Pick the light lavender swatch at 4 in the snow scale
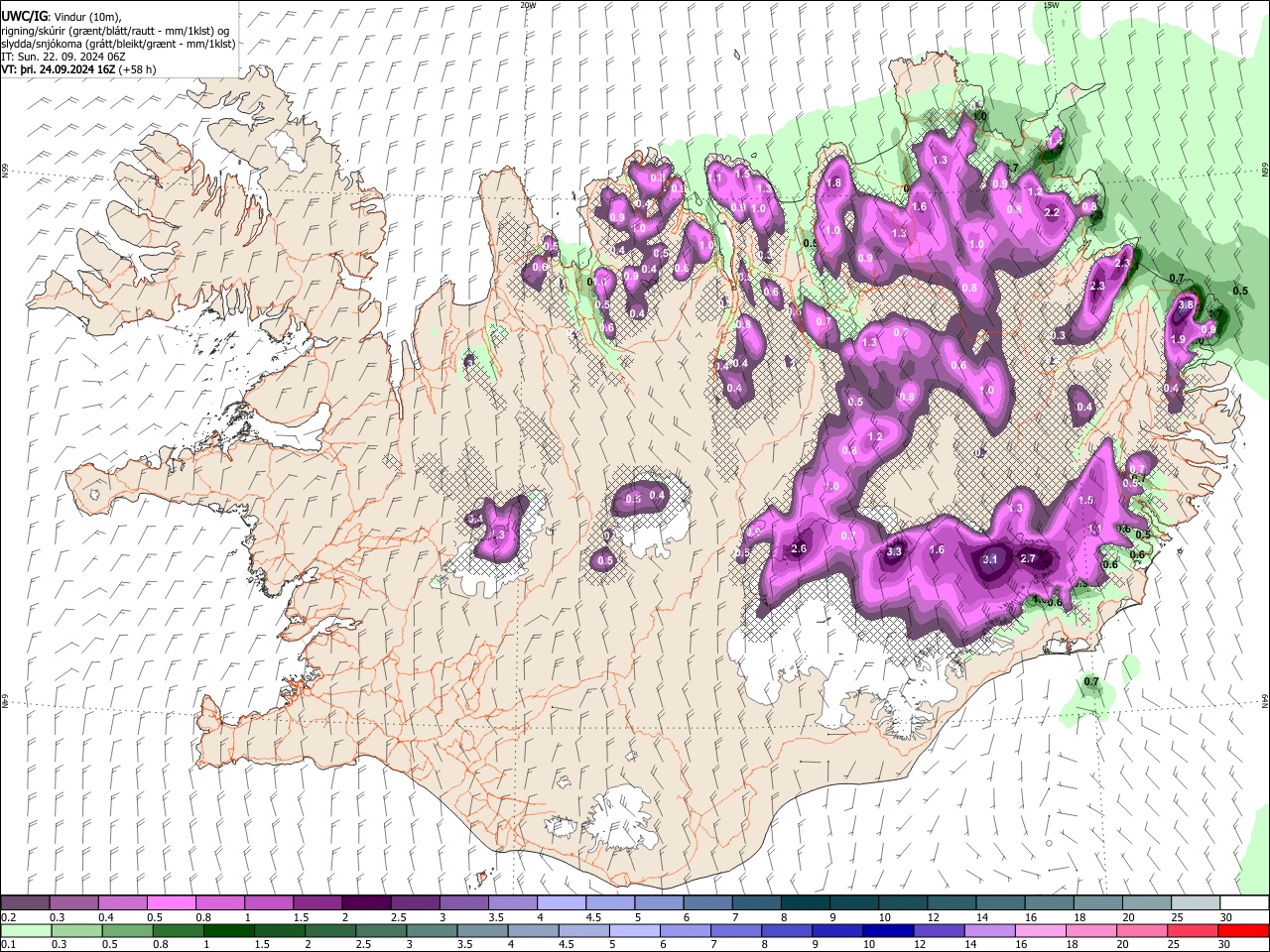The width and height of the screenshot is (1270, 952). [x=560, y=903]
